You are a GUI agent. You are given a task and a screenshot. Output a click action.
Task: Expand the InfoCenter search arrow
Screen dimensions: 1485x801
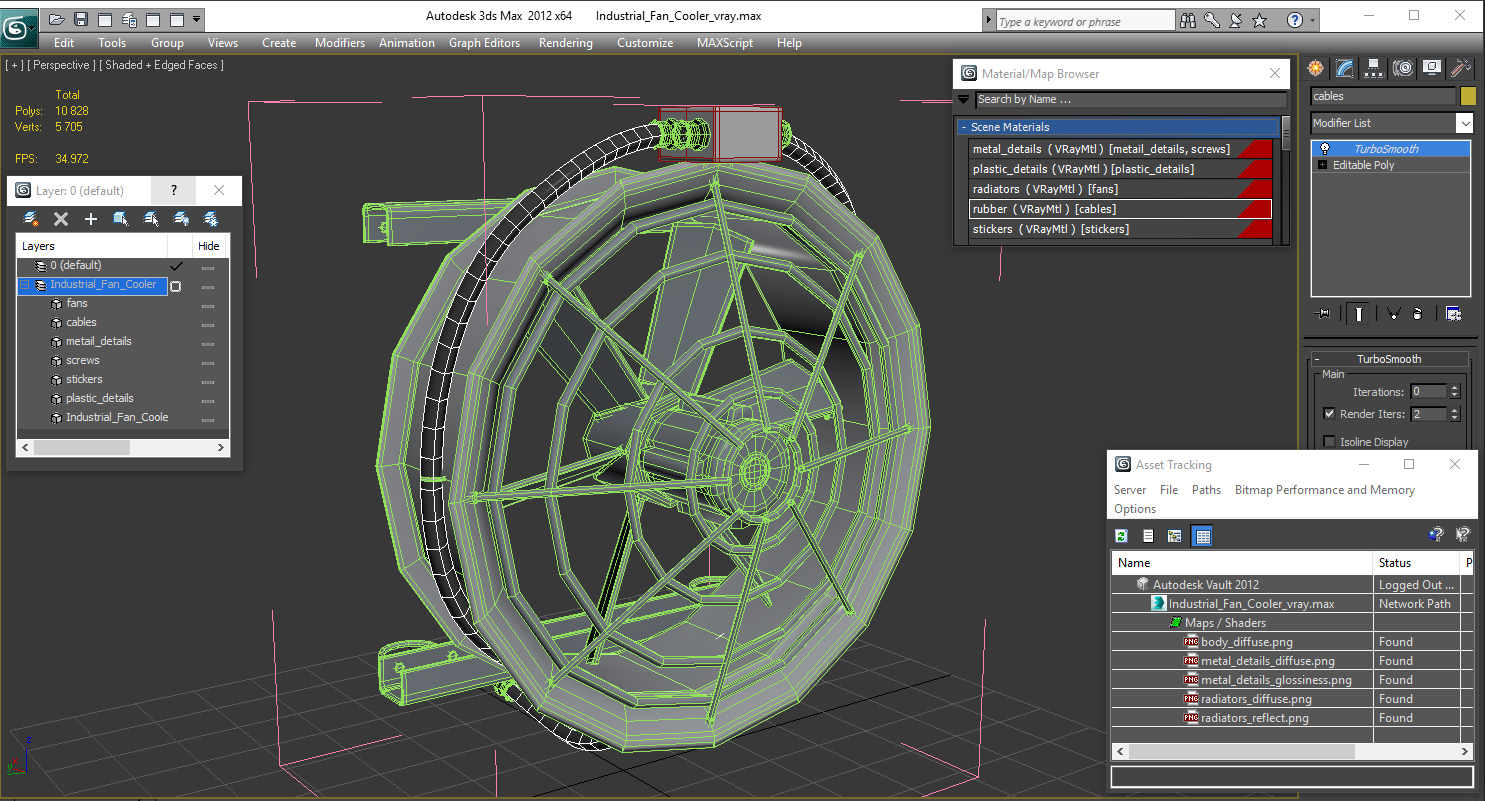pos(989,20)
